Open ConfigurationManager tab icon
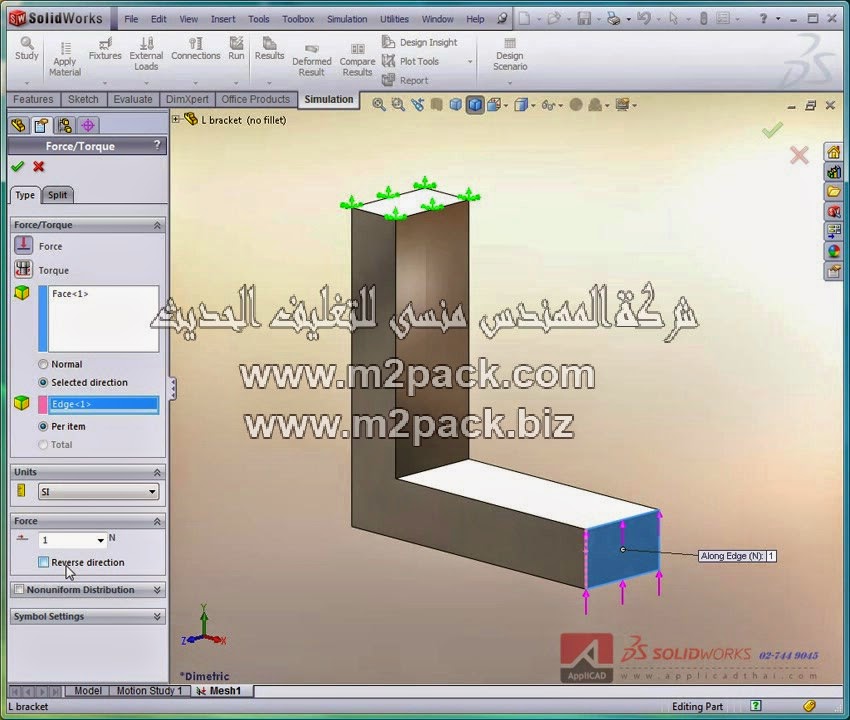Viewport: 850px width, 720px height. [65, 125]
